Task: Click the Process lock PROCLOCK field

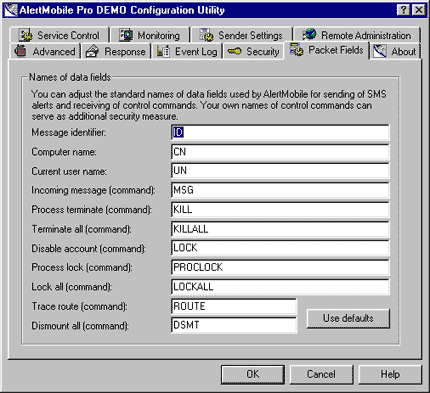Action: (280, 267)
